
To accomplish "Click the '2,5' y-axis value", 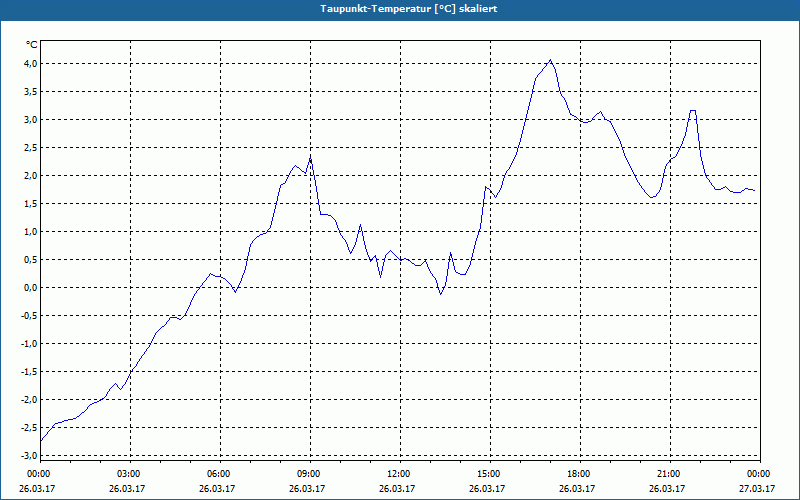I will [x=31, y=148].
